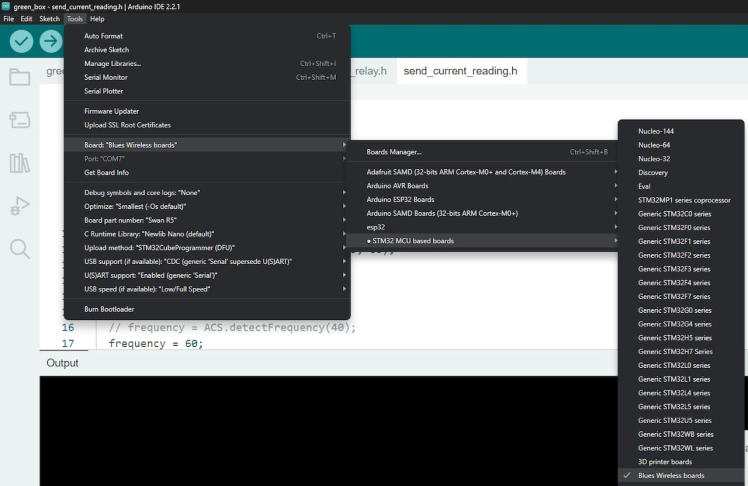Select Generic STM32WL series
Image resolution: width=748 pixels, height=486 pixels.
(681, 448)
